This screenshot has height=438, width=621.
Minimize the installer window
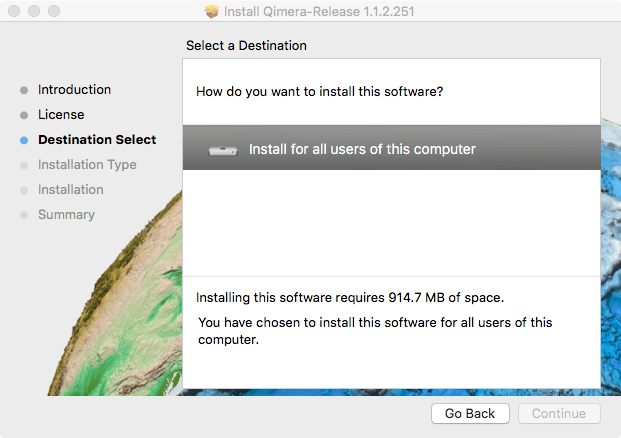(x=33, y=12)
